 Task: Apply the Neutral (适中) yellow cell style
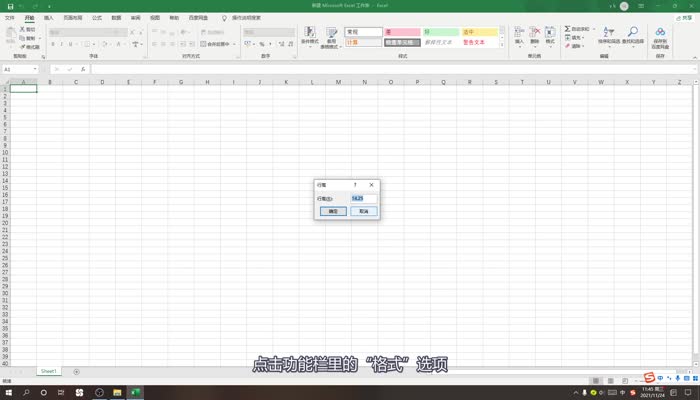479,32
